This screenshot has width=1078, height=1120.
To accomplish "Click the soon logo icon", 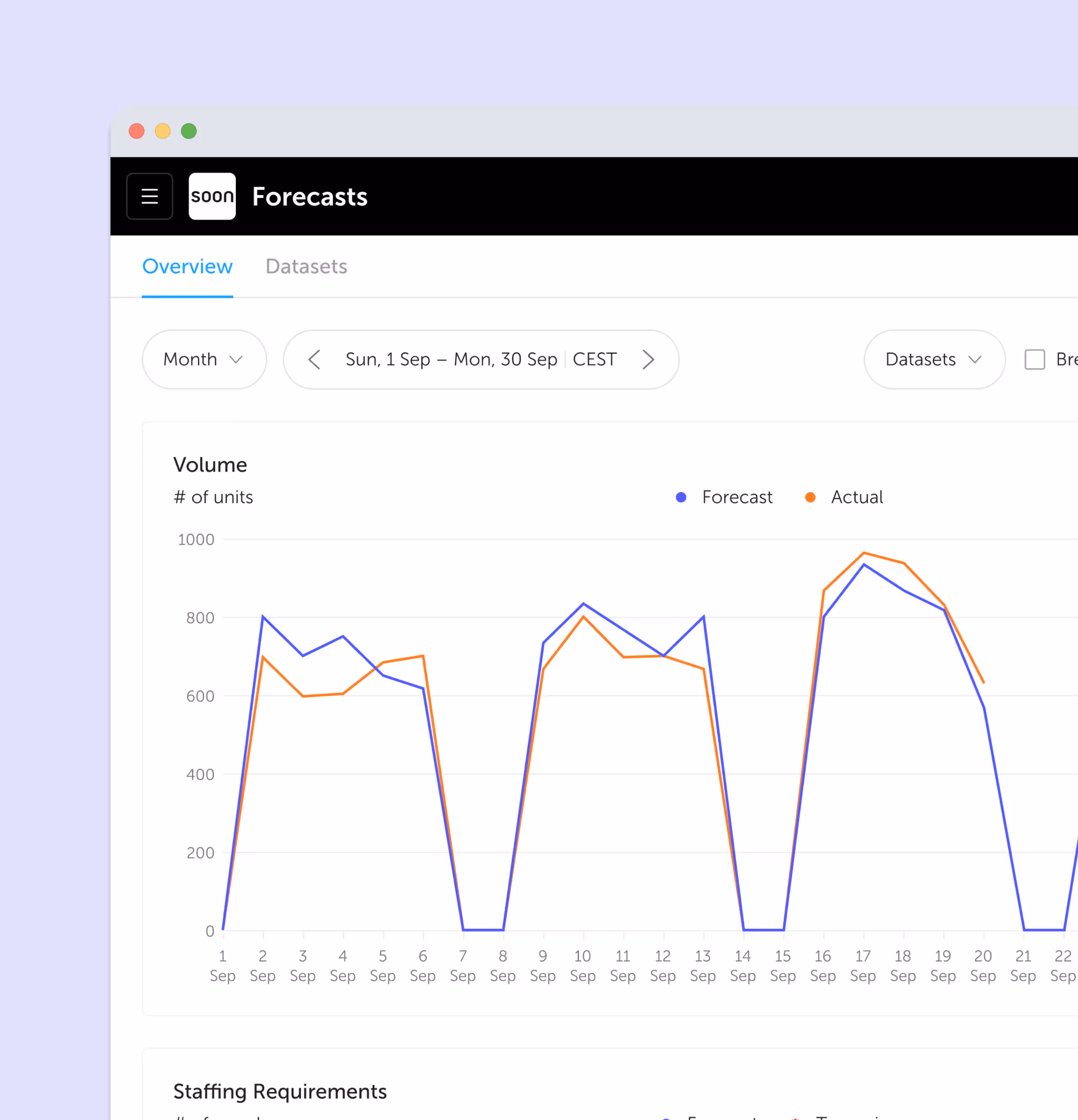I will pos(212,196).
